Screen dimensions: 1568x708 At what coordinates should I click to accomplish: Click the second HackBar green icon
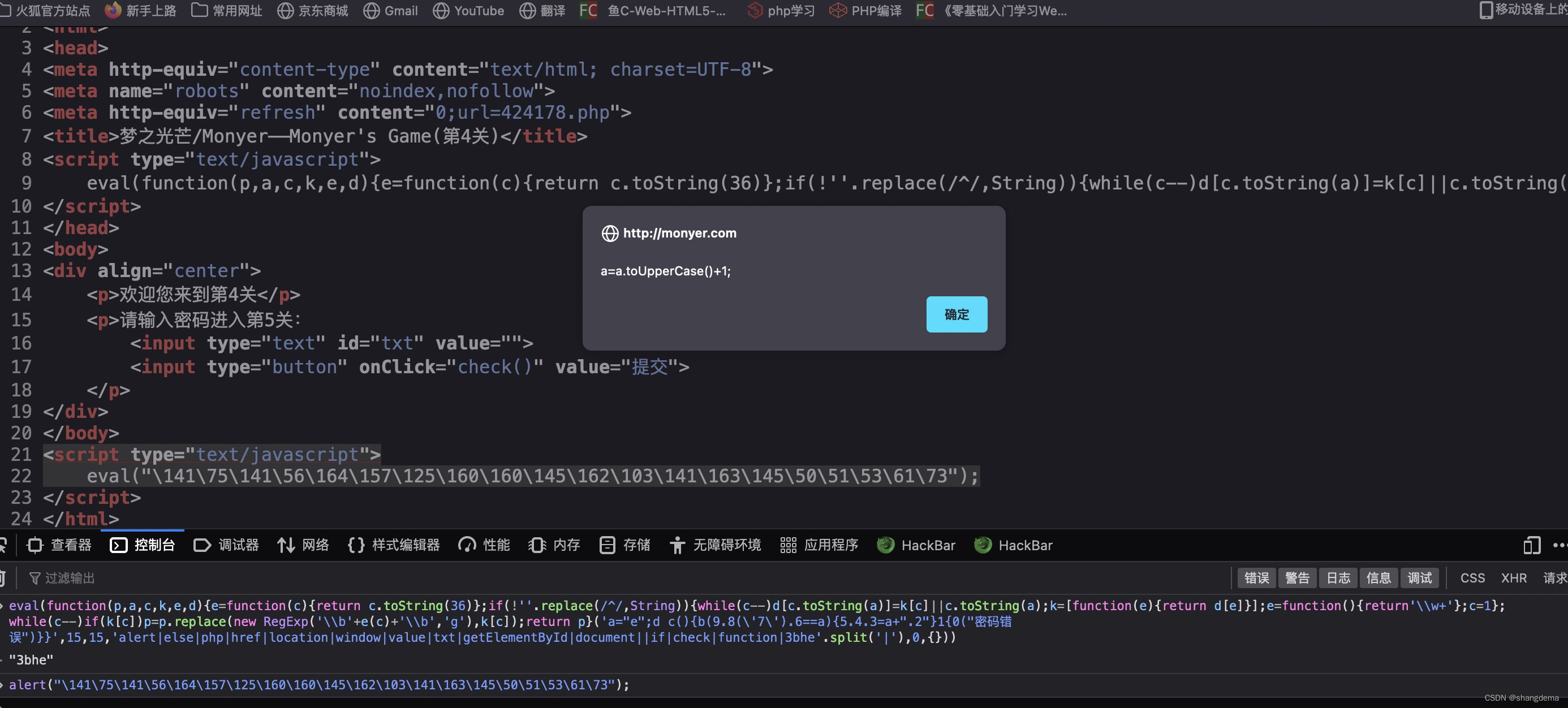[983, 545]
